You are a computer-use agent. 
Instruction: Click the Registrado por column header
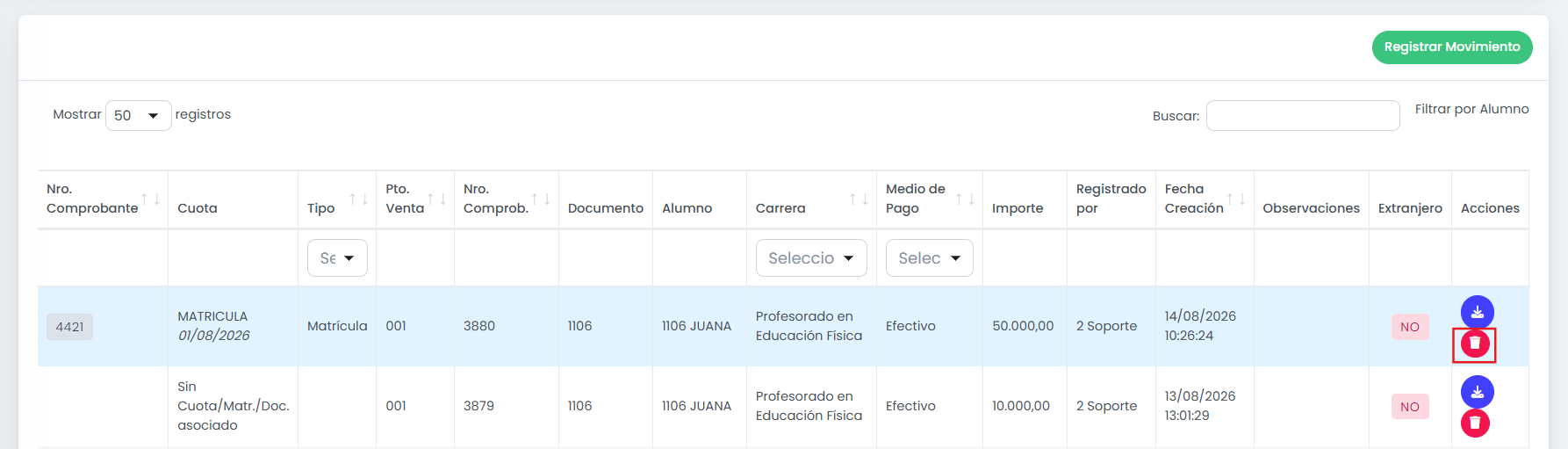pos(1111,199)
